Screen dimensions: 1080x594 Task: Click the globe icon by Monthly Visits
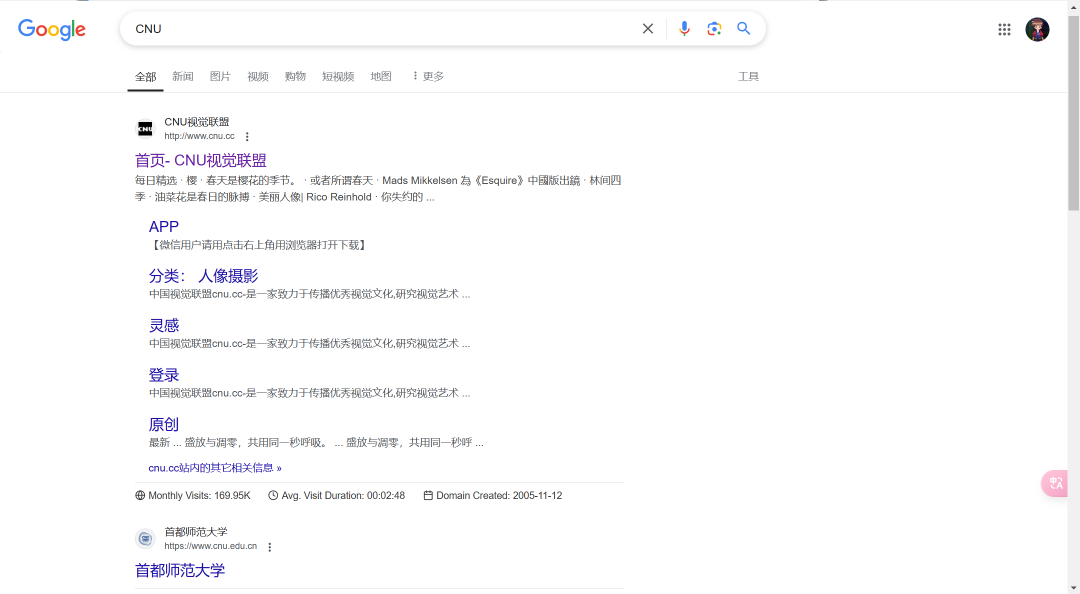click(x=141, y=495)
